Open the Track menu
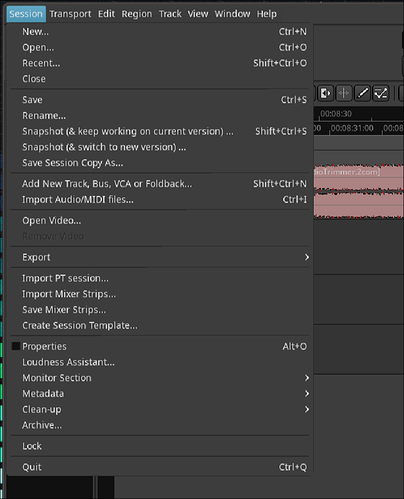This screenshot has height=499, width=404. click(x=170, y=14)
